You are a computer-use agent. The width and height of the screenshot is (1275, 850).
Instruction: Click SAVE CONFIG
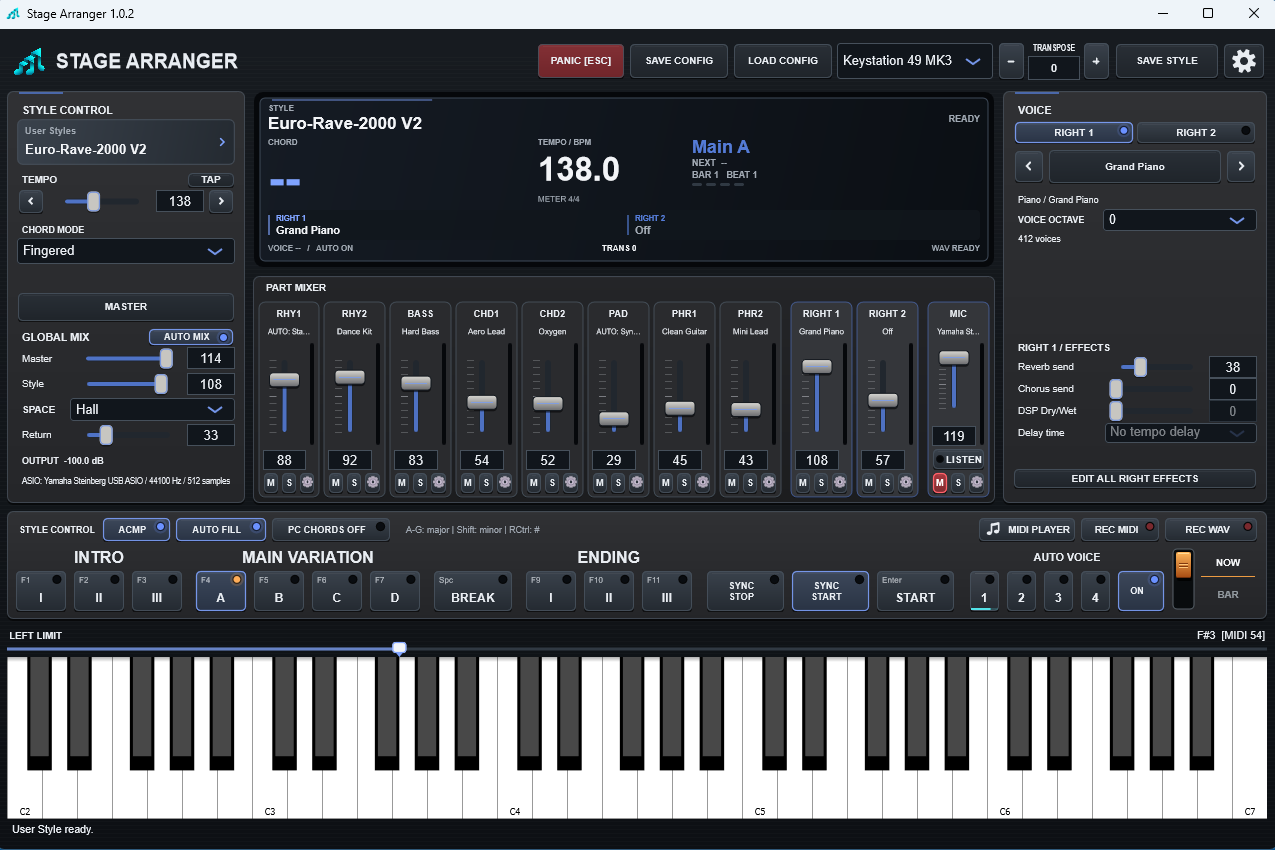click(x=679, y=61)
